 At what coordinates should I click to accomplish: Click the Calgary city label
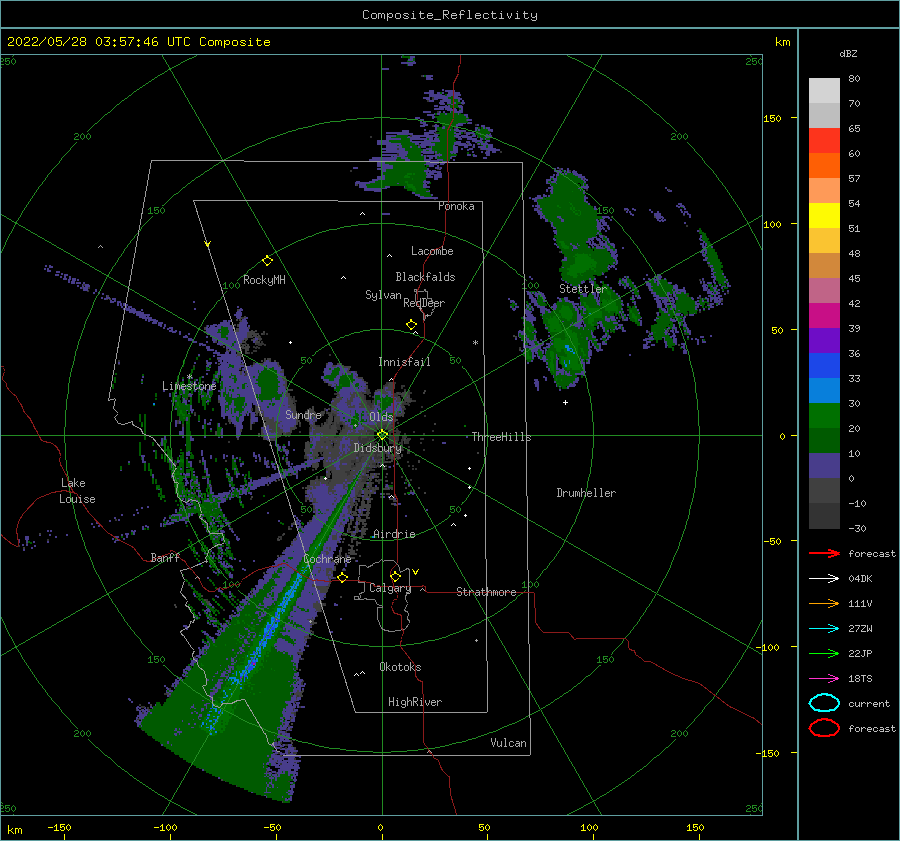pos(390,588)
